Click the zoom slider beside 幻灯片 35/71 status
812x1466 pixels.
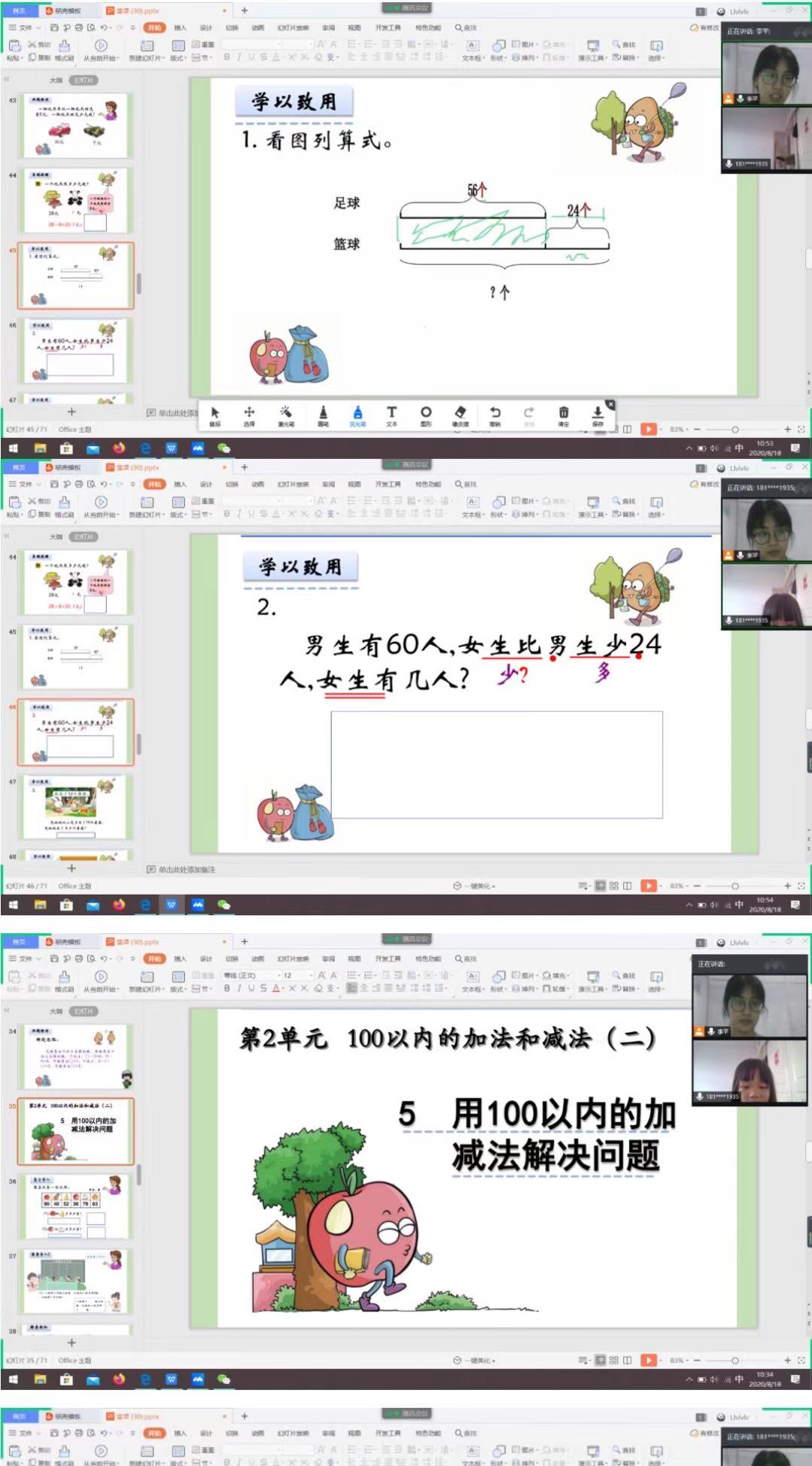(x=735, y=1360)
